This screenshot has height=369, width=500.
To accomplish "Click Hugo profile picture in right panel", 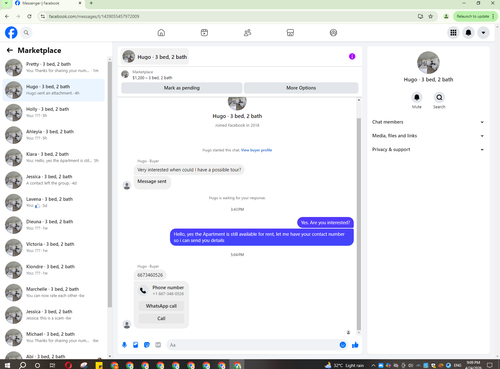I will [x=428, y=62].
